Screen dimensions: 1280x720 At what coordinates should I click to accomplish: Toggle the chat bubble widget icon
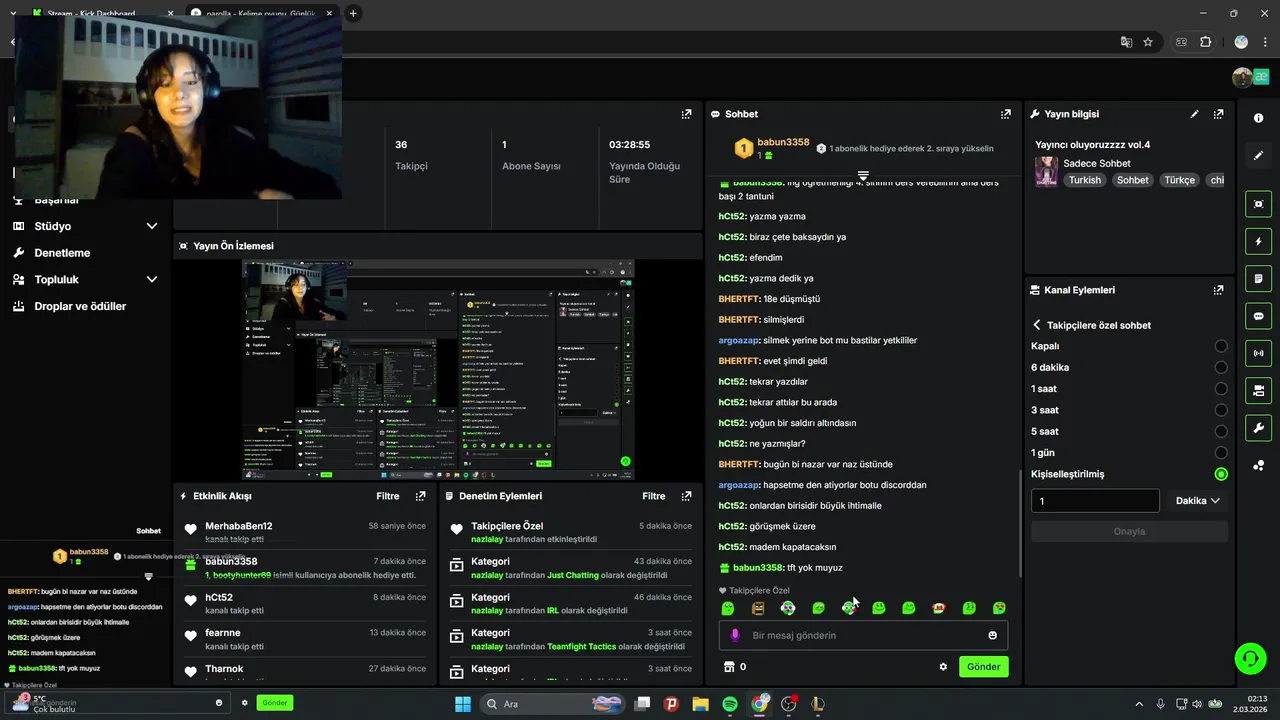point(1258,316)
